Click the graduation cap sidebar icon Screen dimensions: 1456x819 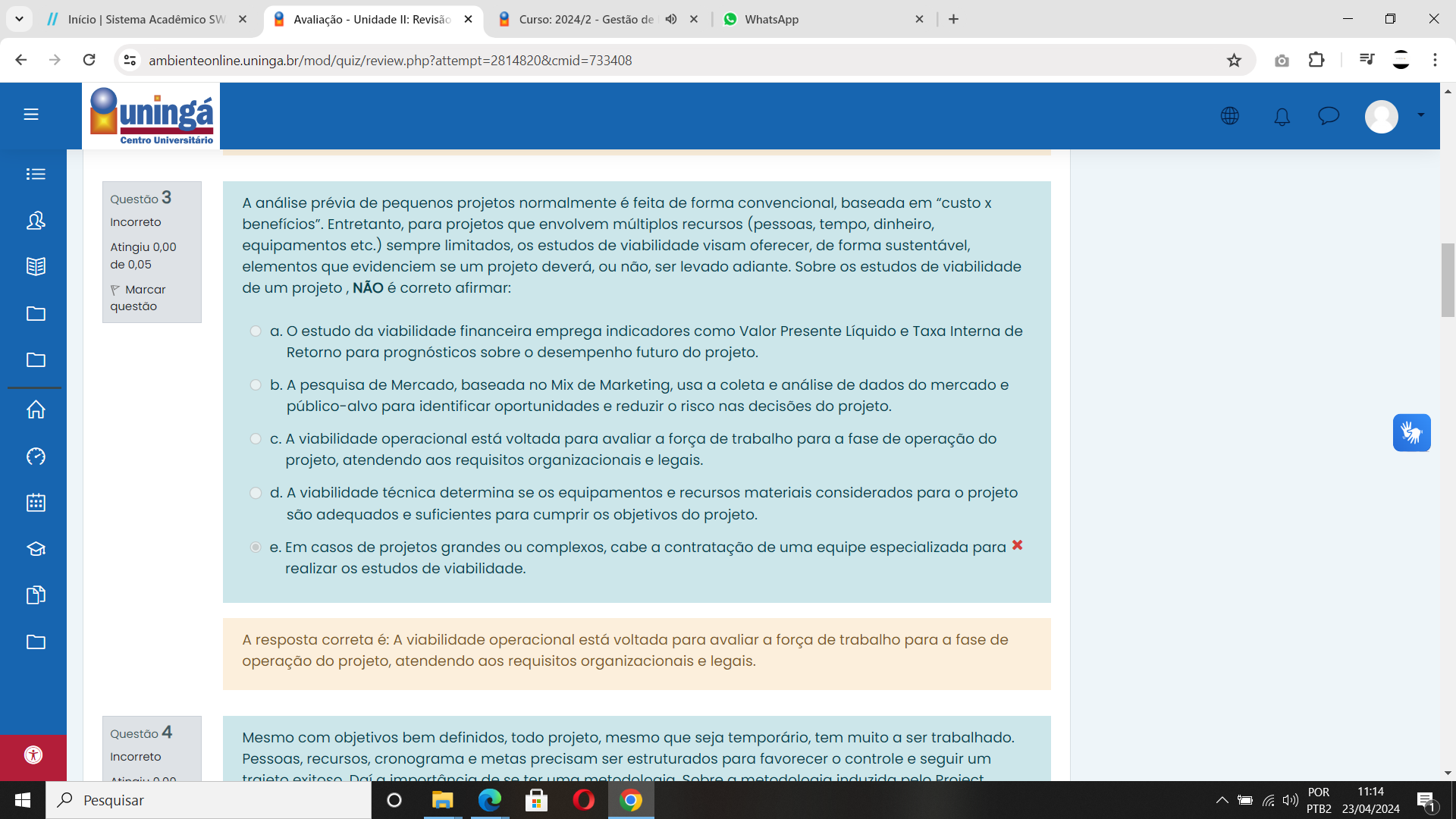[x=36, y=549]
